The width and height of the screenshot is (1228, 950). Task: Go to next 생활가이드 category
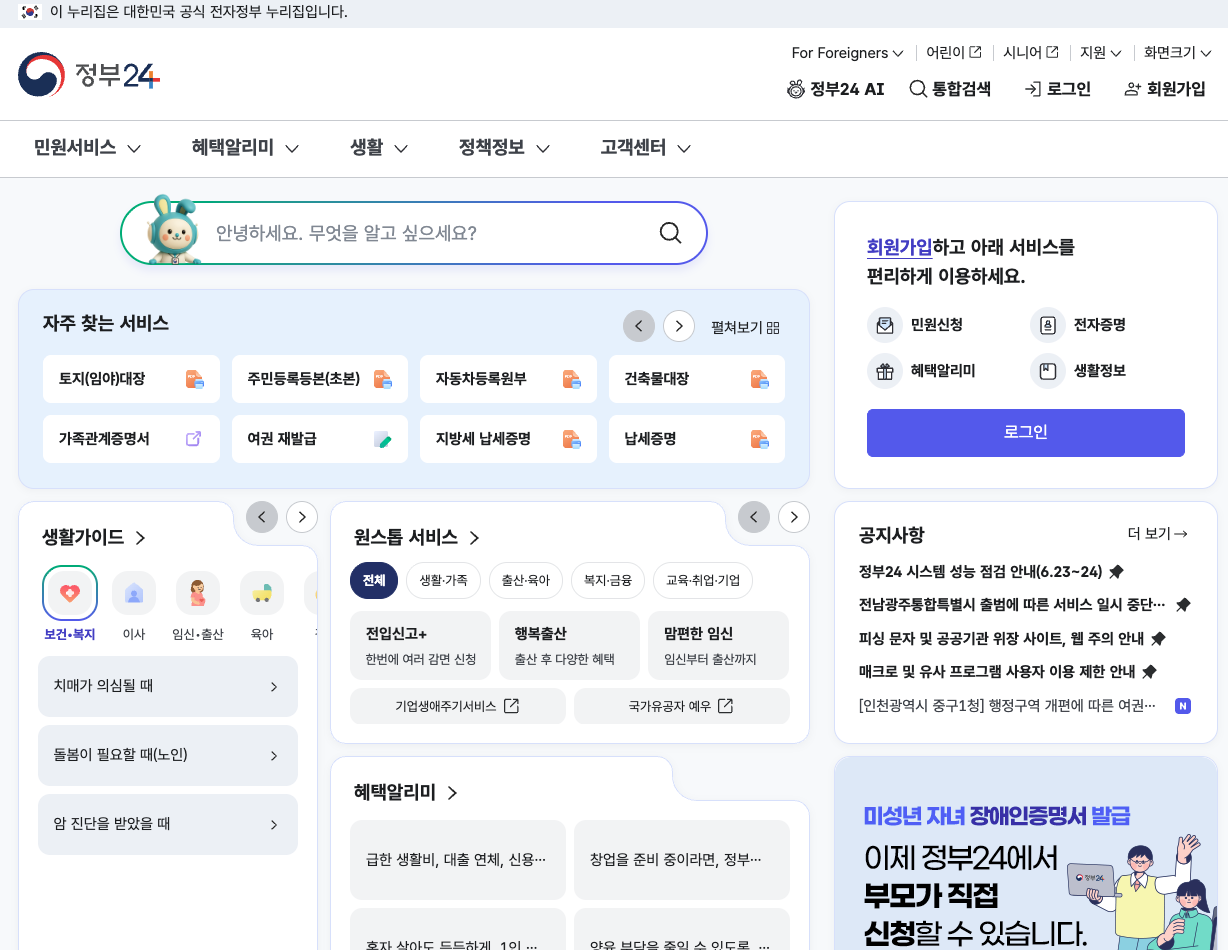point(302,517)
